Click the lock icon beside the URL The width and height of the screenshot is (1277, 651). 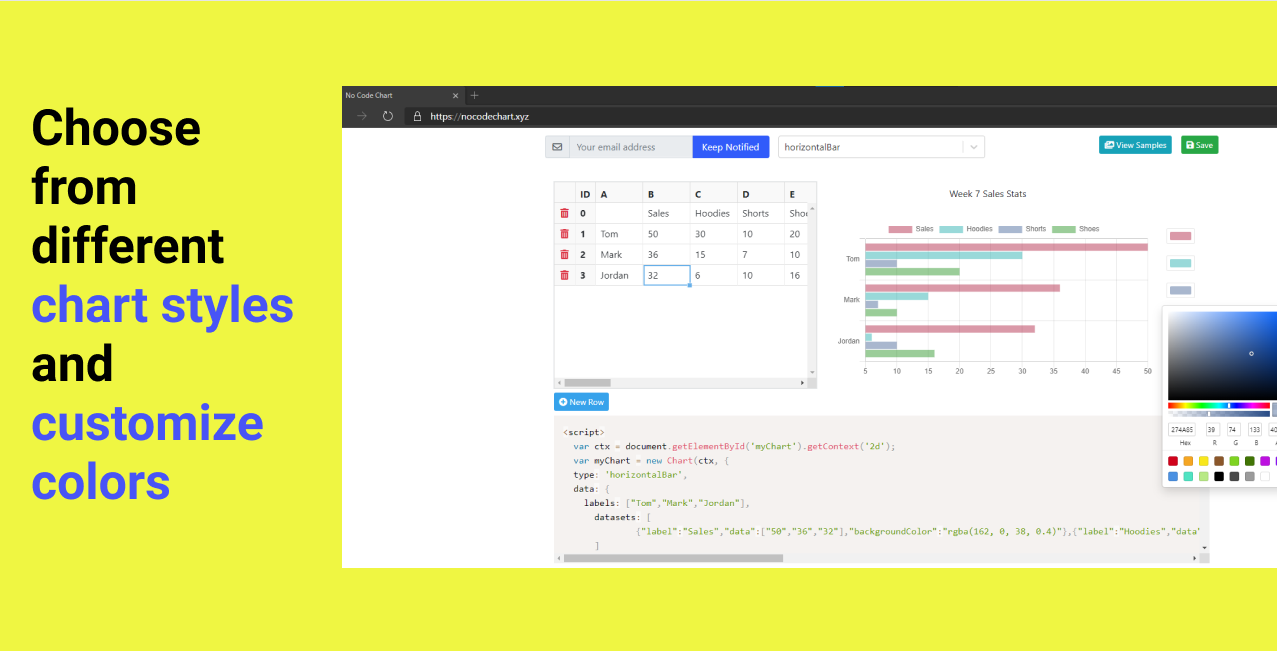coord(417,116)
